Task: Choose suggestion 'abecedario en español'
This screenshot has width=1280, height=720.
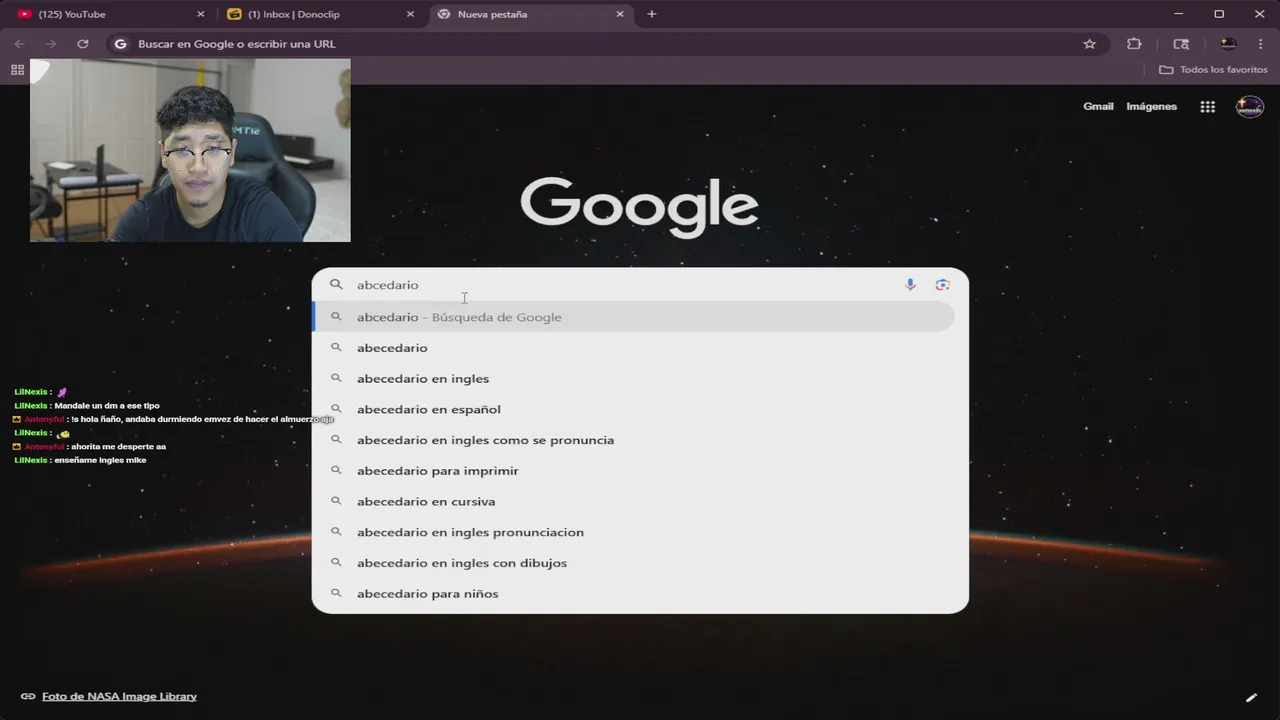Action: [x=634, y=409]
